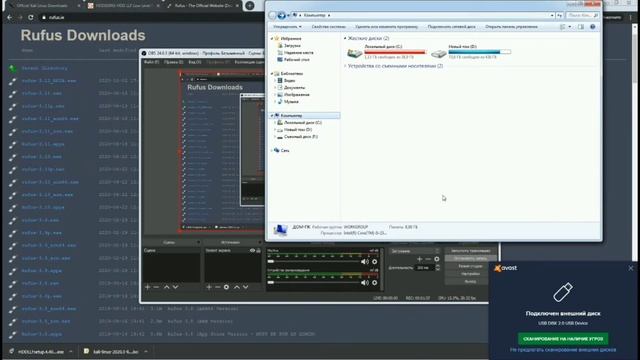Move the scene up in OBS
The width and height of the screenshot is (640, 360).
[x=167, y=287]
